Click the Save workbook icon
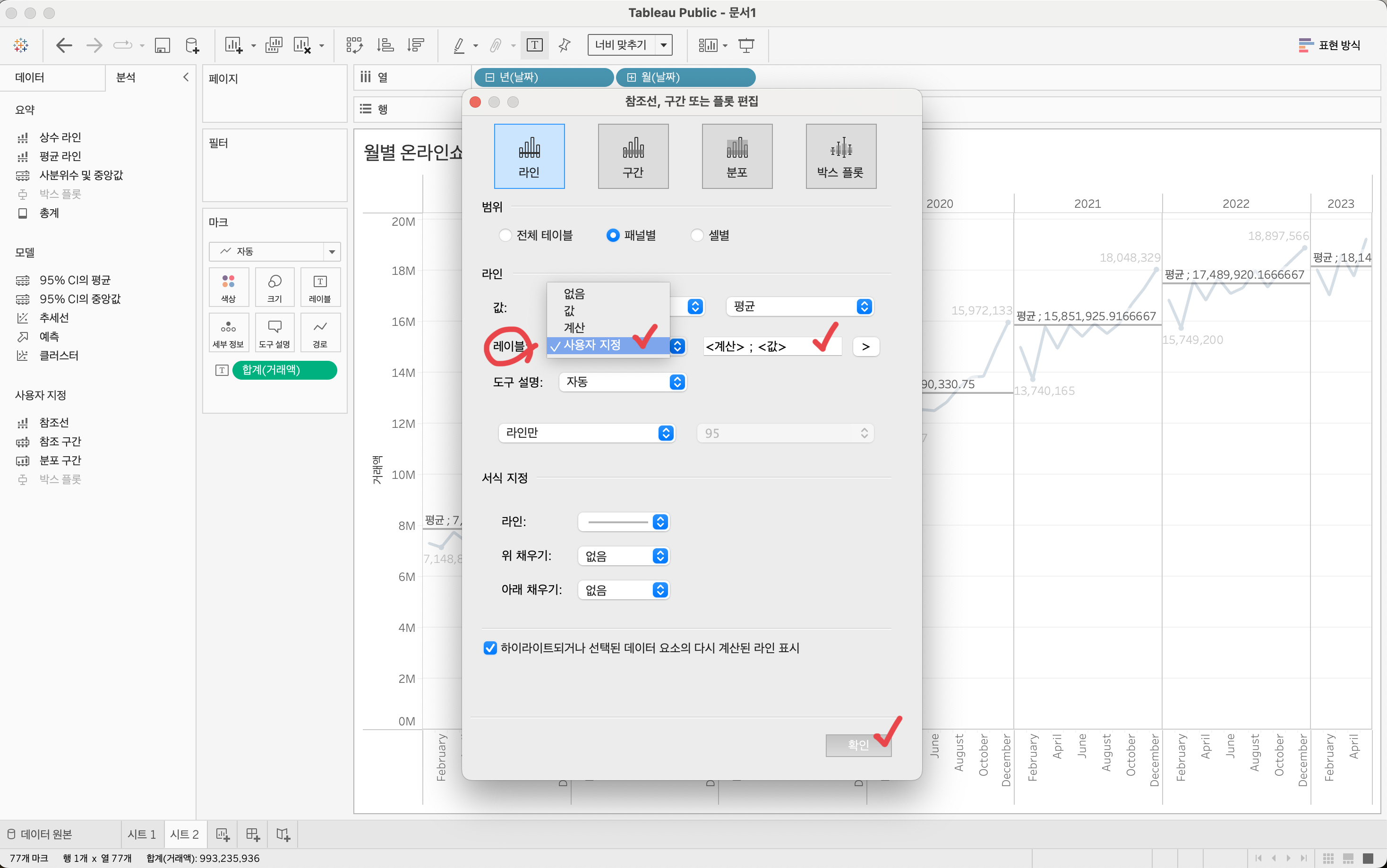1387x868 pixels. pos(163,45)
